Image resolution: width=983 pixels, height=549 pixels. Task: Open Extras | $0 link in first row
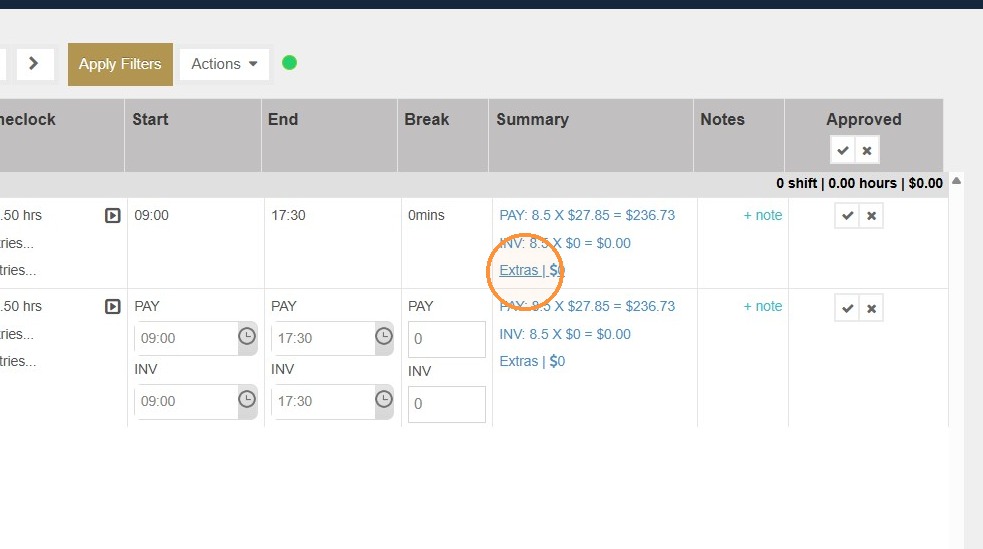coord(532,270)
